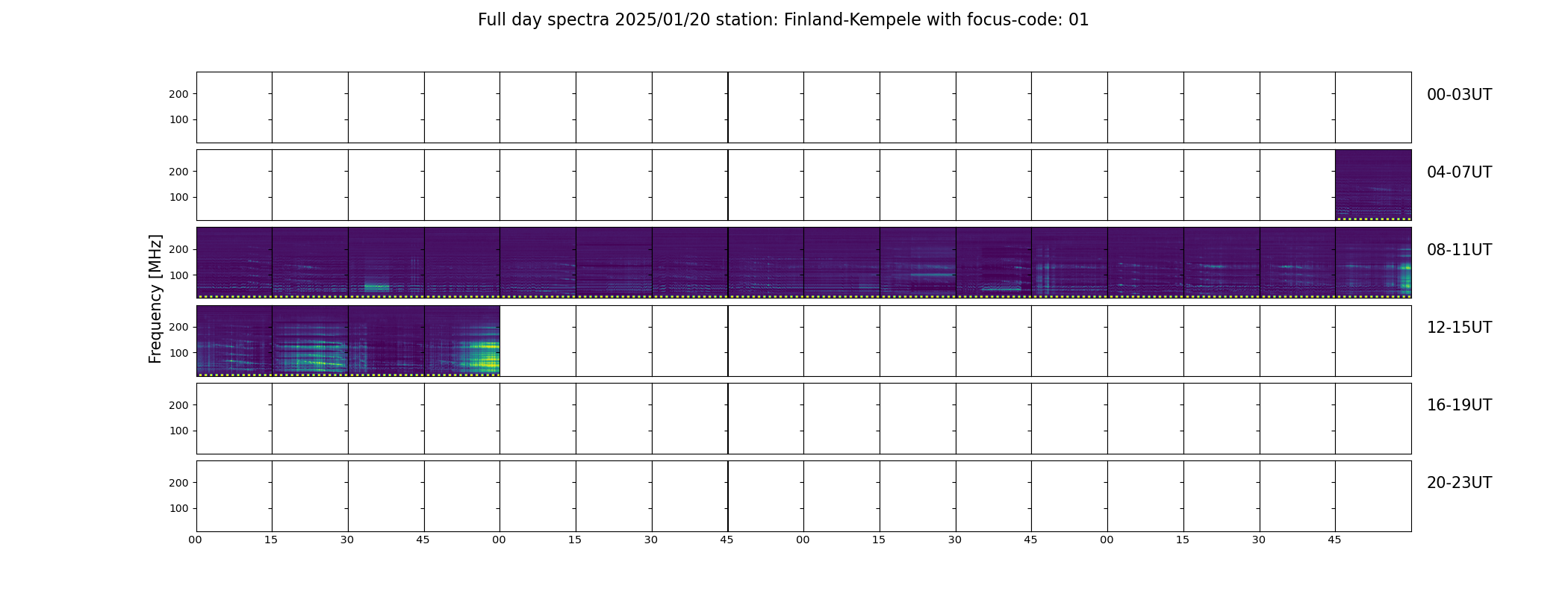
Task: Open the 10:15-10:30 spectrogram in the 08-11UT row
Action: (918, 263)
